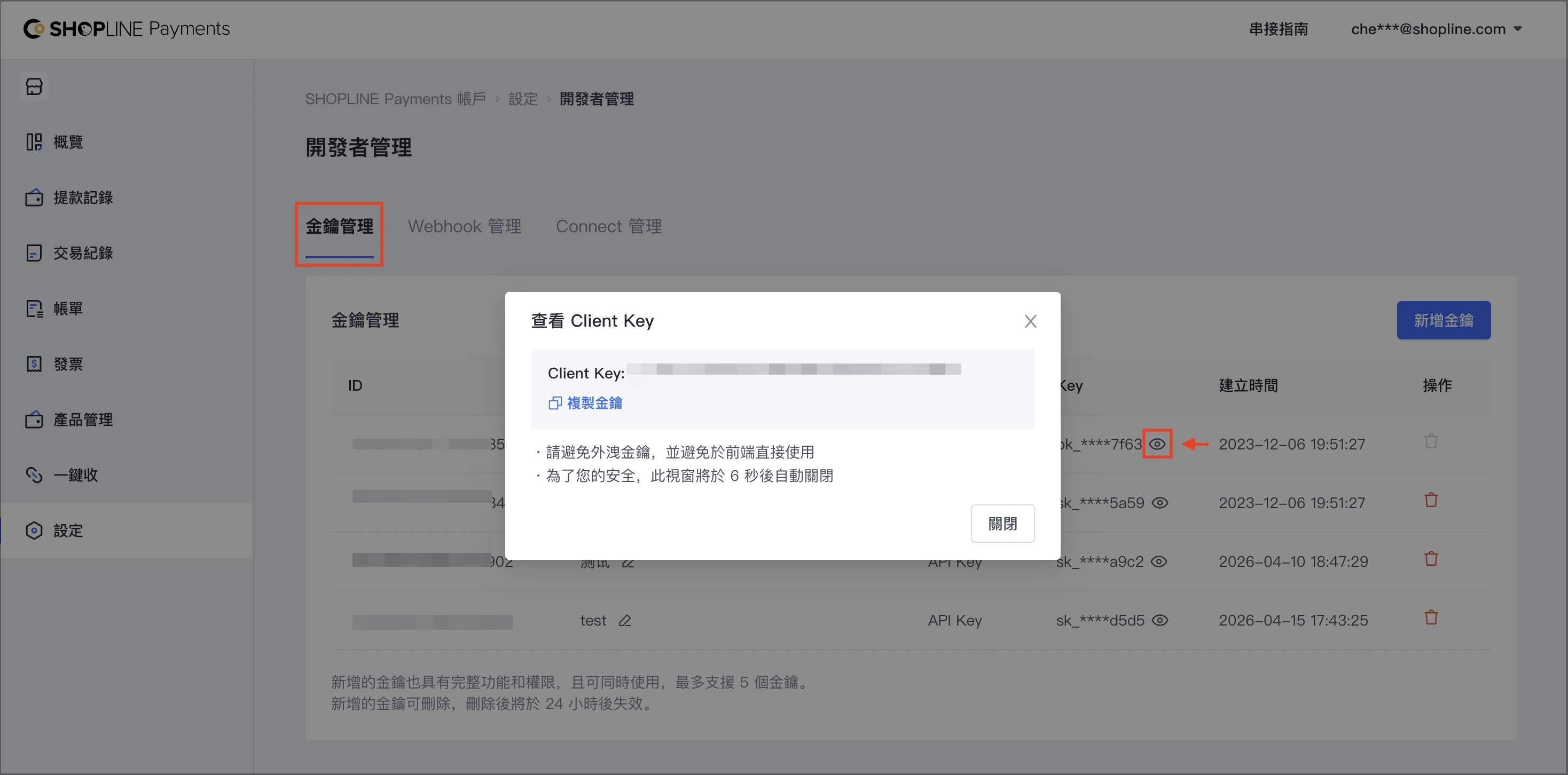Open 帳單 in the sidebar
This screenshot has width=1568, height=775.
(127, 309)
